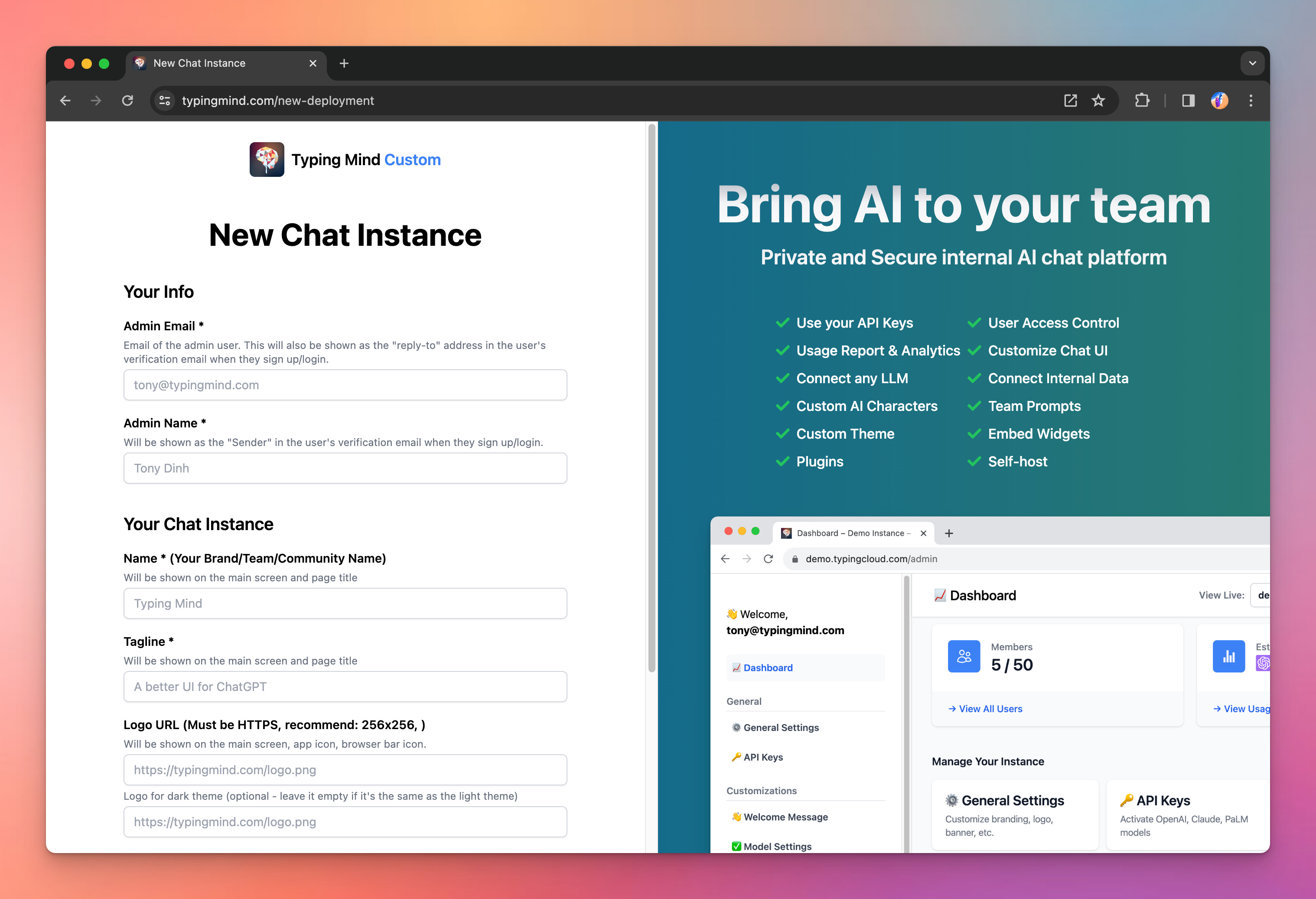
Task: Open the General Settings card
Action: pos(1015,815)
